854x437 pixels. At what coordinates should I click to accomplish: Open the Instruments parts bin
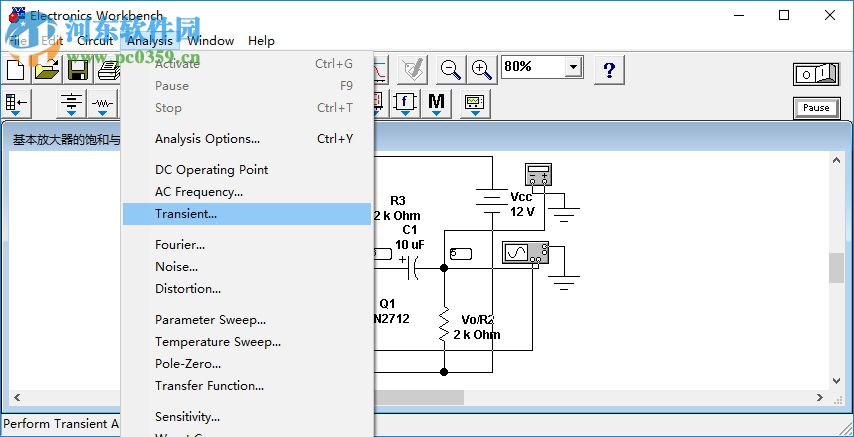click(475, 104)
